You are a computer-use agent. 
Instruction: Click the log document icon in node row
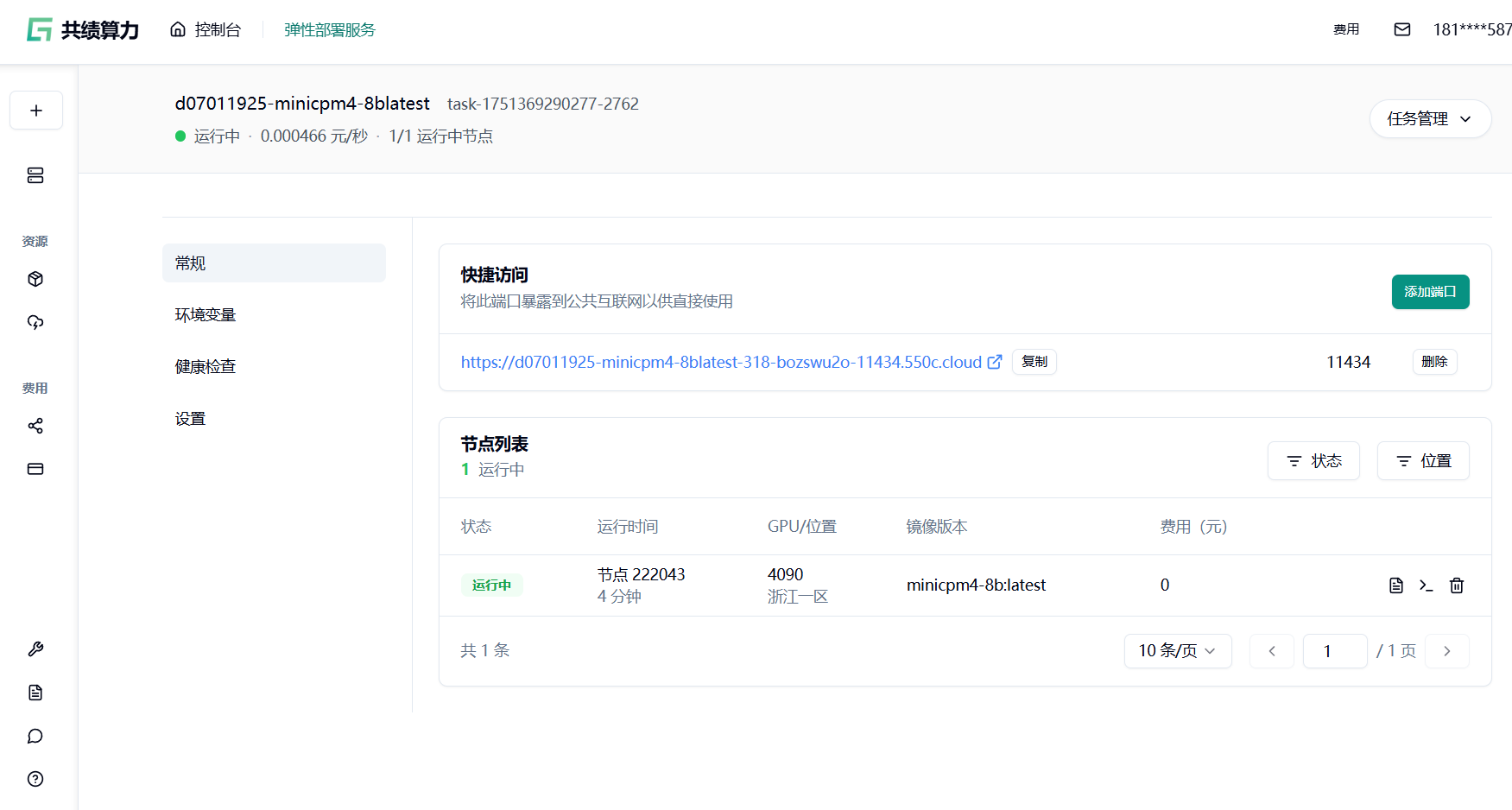[1395, 585]
